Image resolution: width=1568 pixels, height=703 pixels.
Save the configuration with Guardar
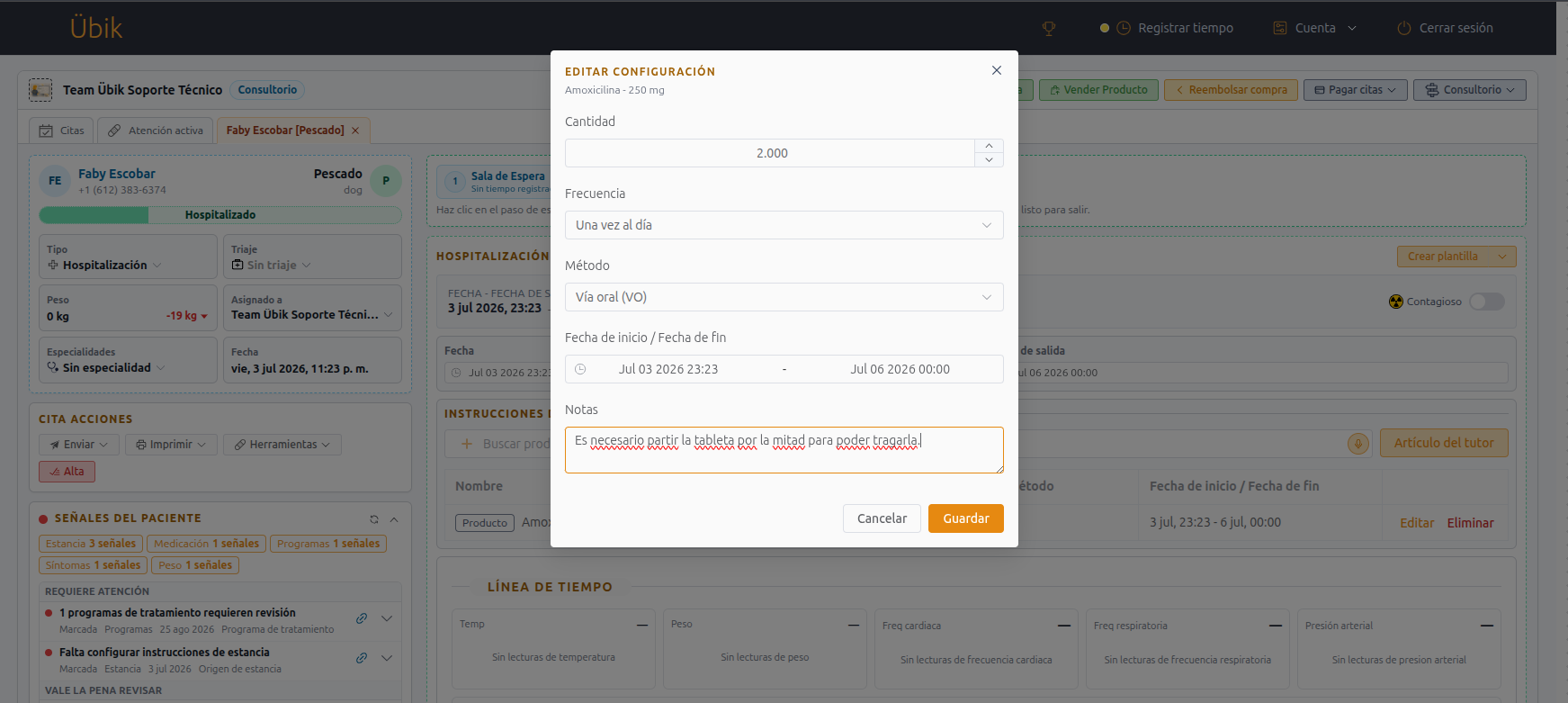click(966, 518)
